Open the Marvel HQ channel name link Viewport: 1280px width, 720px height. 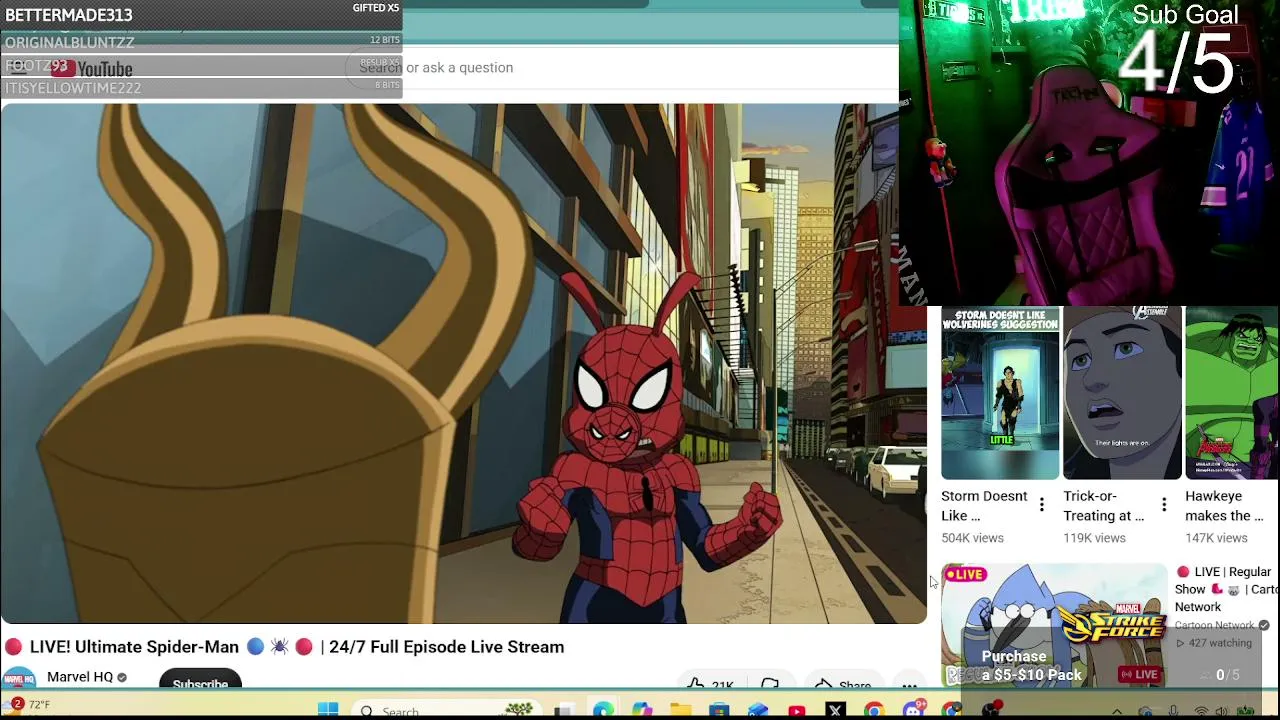click(80, 677)
